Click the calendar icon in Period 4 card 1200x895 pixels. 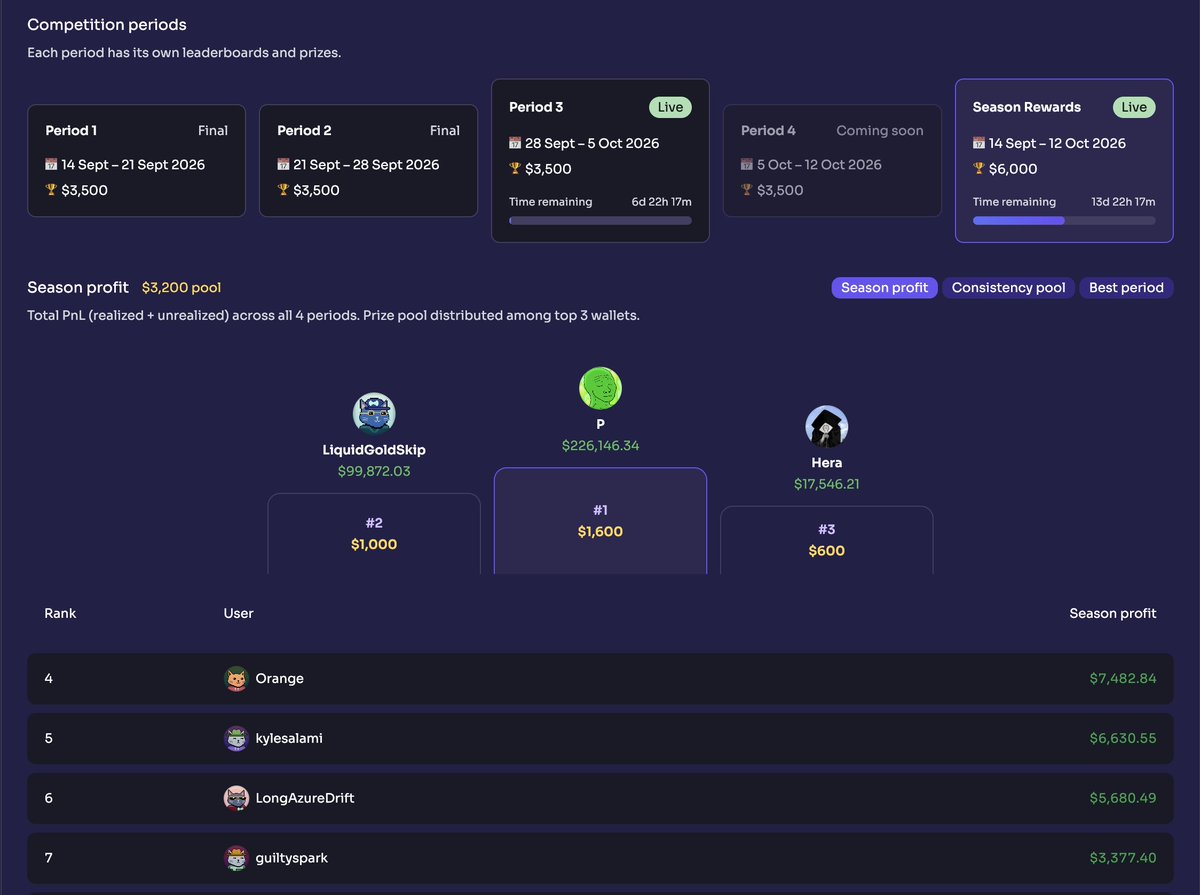(x=748, y=164)
